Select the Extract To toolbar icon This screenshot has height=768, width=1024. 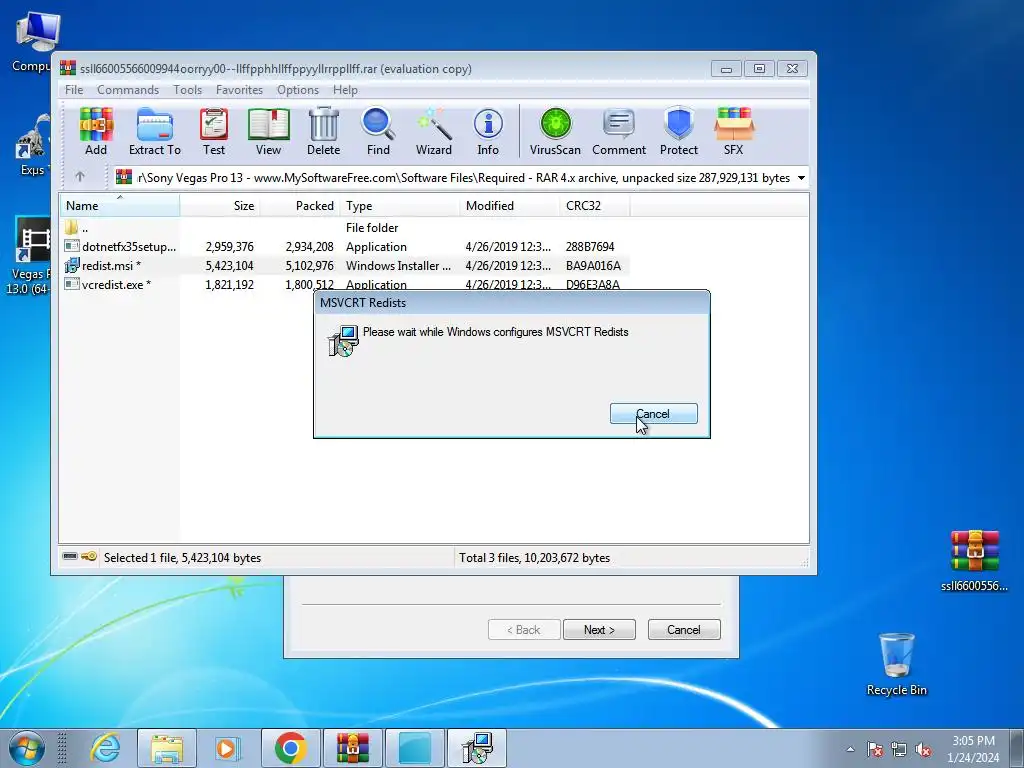coord(155,131)
